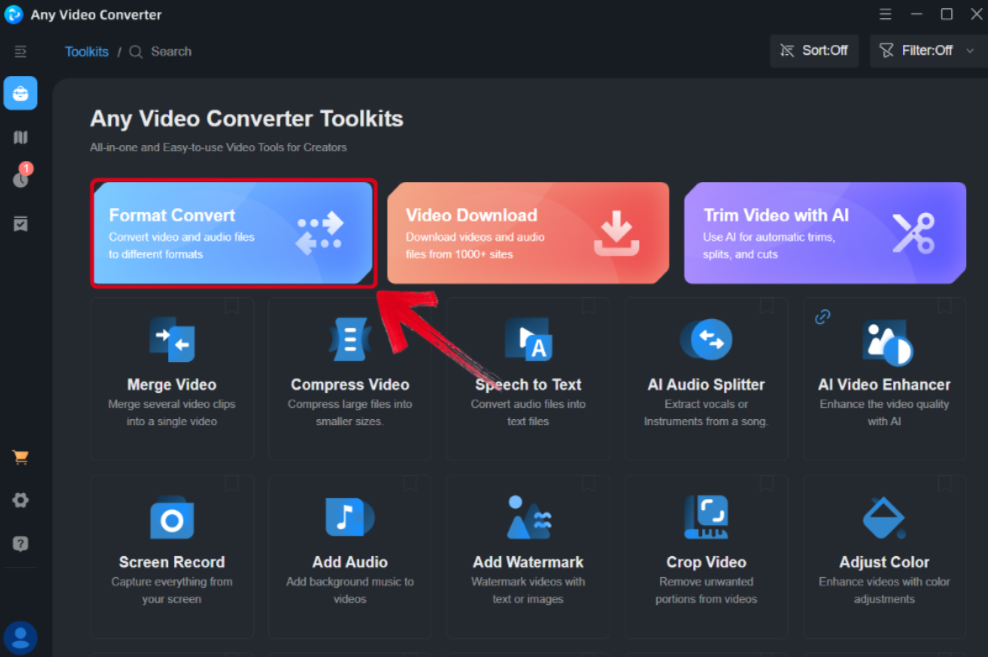Click 'Extract vocals or instruments from a song.' text
The width and height of the screenshot is (988, 657).
coord(706,413)
